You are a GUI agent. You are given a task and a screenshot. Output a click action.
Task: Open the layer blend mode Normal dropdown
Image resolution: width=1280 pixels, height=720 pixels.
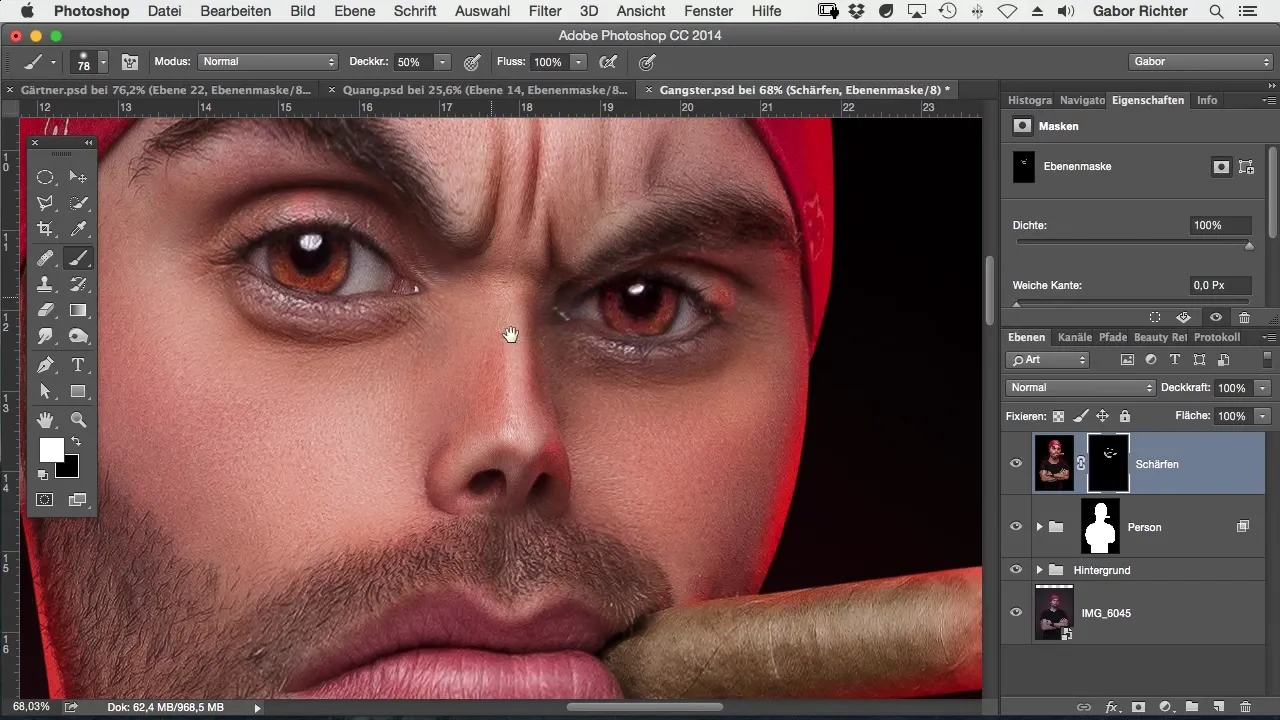tap(1081, 388)
